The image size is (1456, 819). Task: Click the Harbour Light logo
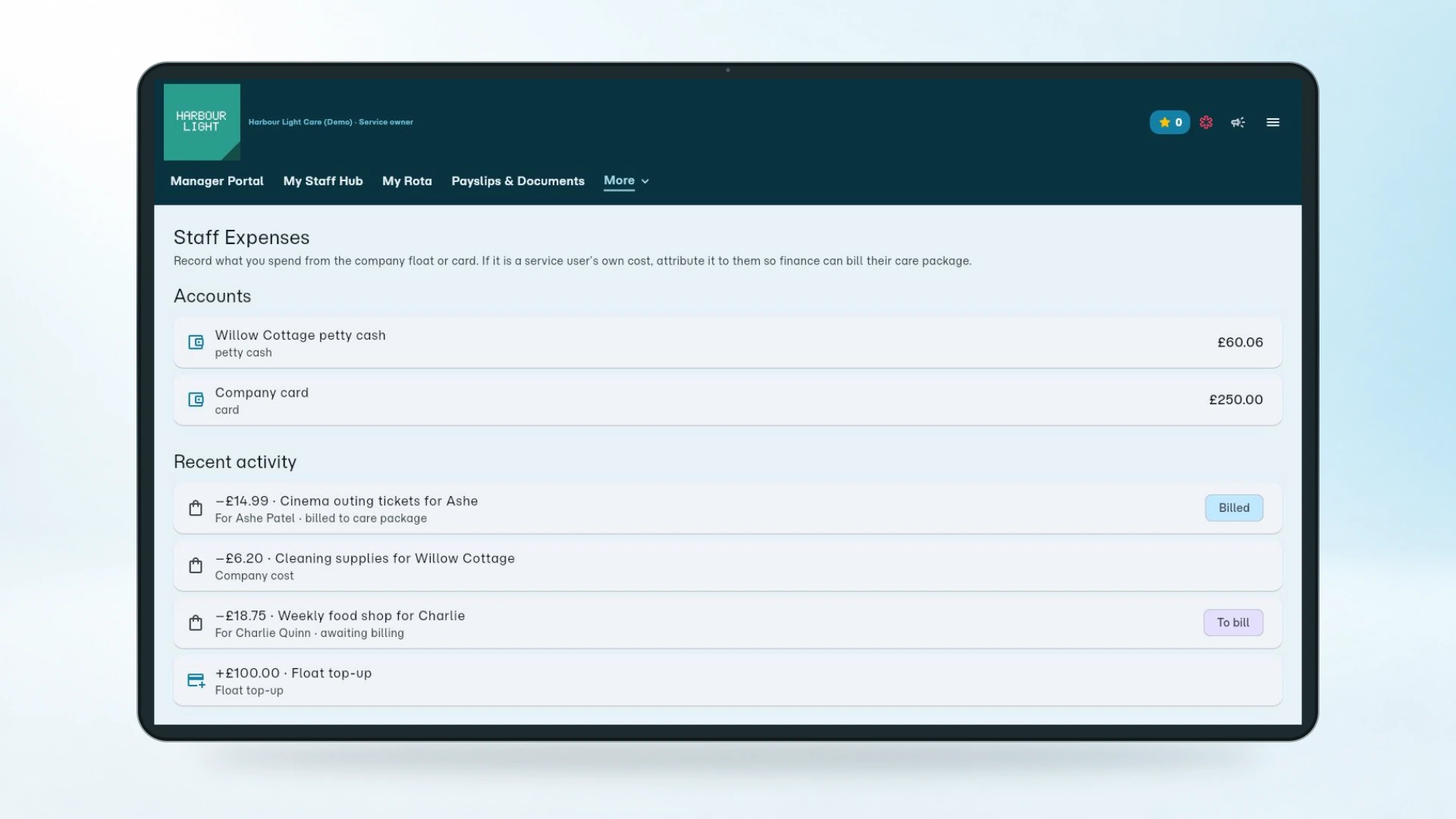[202, 122]
